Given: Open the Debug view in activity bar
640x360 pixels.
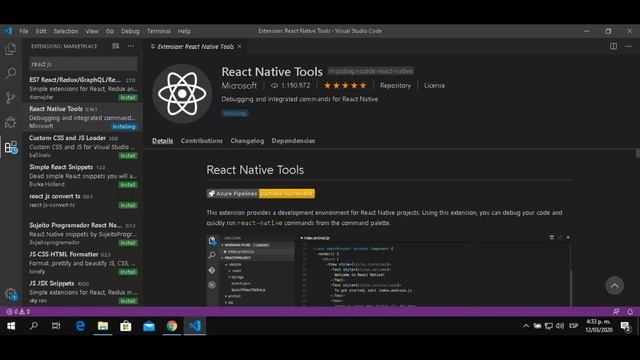Looking at the screenshot, I should [x=11, y=122].
